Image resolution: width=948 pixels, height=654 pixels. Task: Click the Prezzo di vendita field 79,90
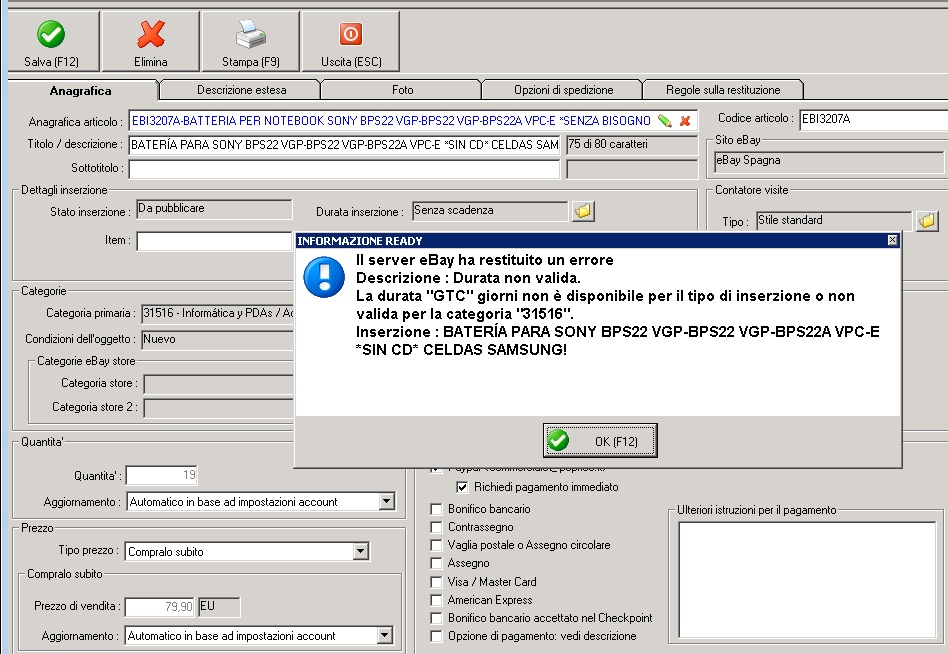(x=160, y=607)
